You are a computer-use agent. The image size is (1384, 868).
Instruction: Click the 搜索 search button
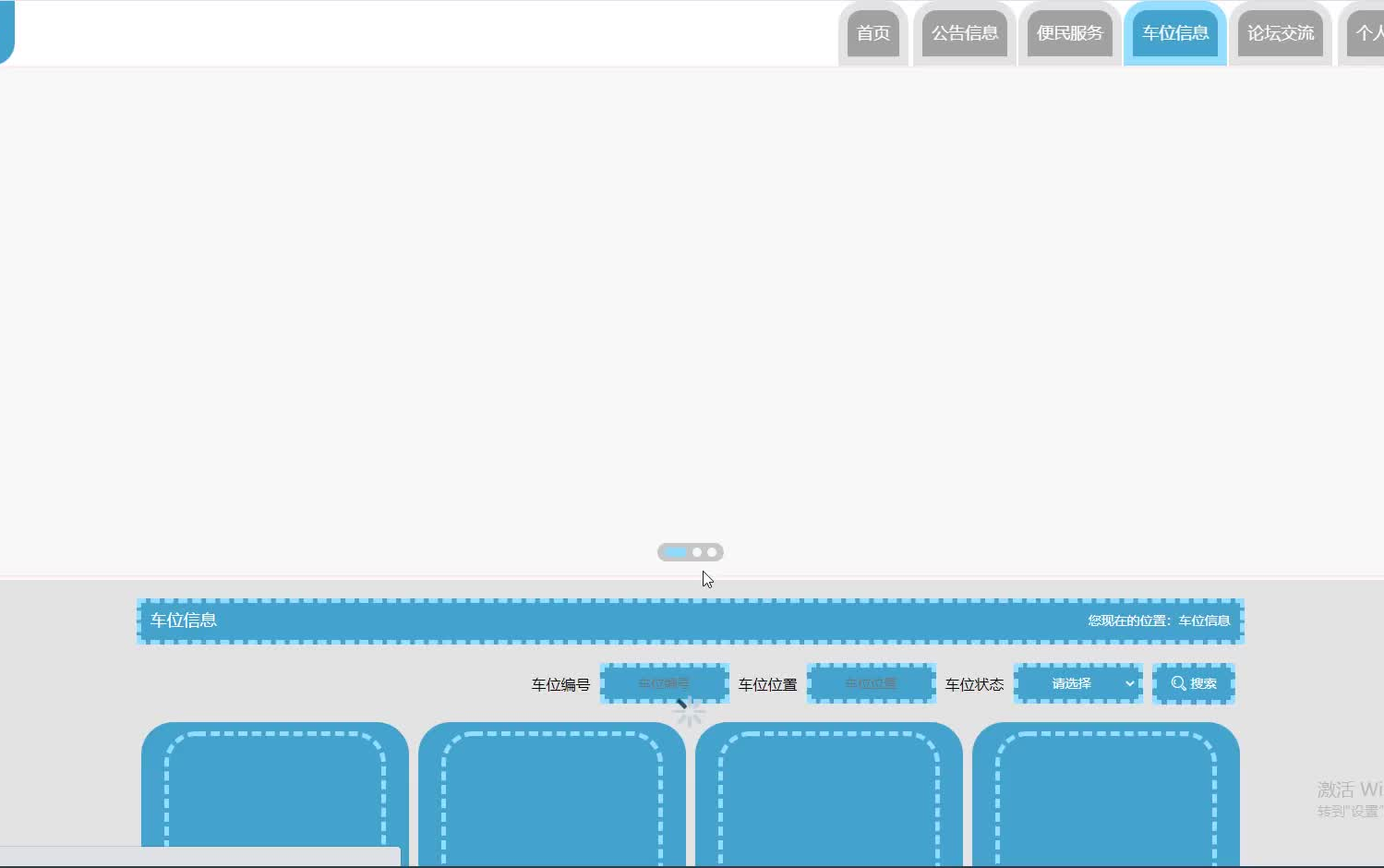tap(1194, 683)
